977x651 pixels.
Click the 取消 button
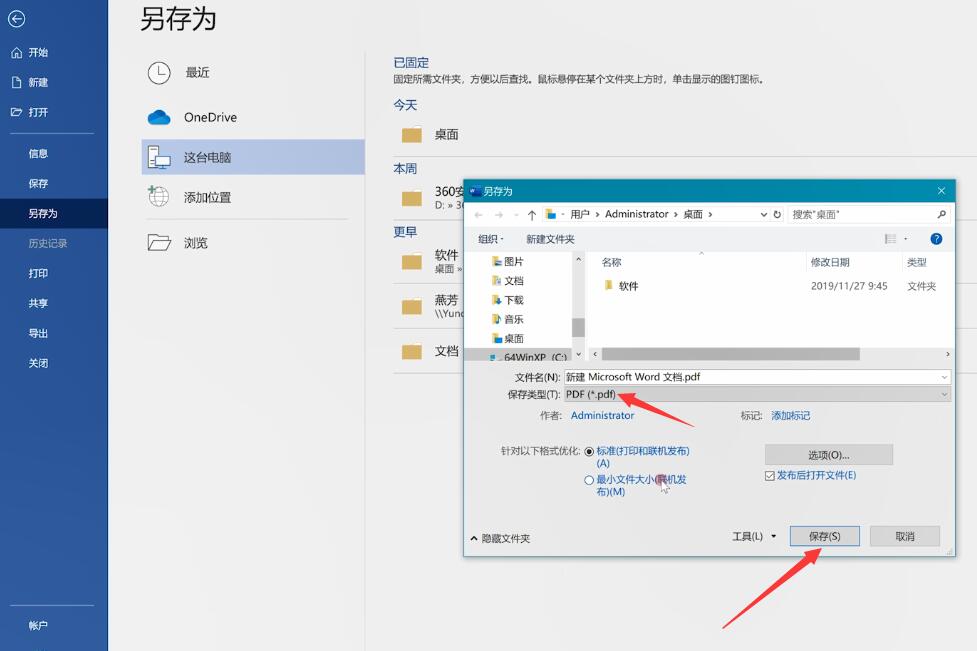(905, 536)
